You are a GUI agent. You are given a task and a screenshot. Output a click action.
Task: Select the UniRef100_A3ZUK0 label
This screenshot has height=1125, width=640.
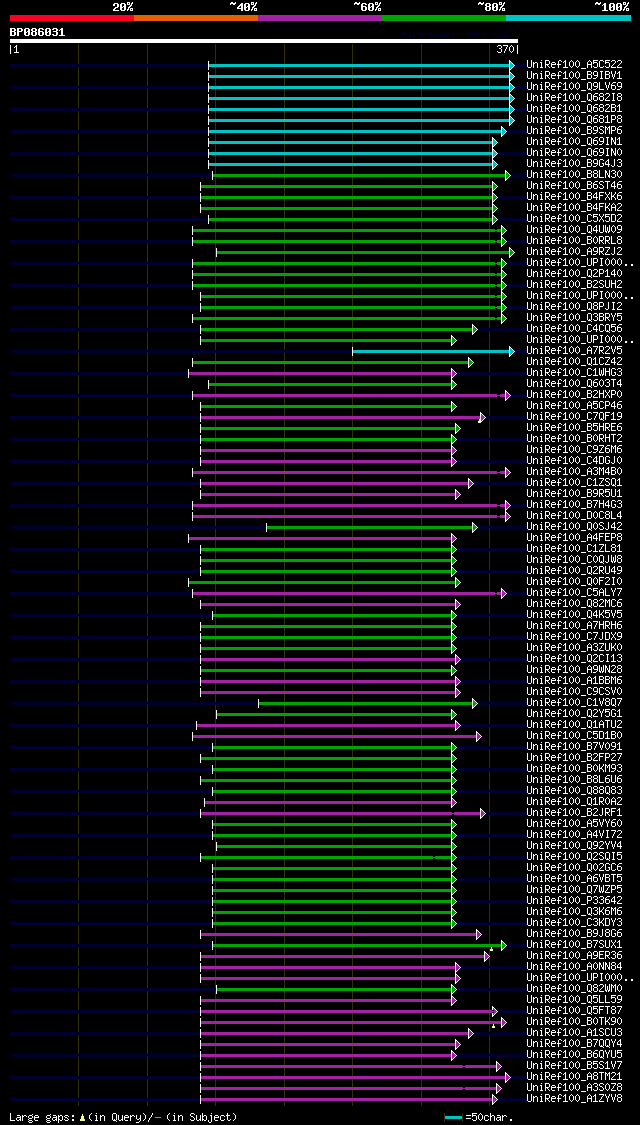click(574, 647)
